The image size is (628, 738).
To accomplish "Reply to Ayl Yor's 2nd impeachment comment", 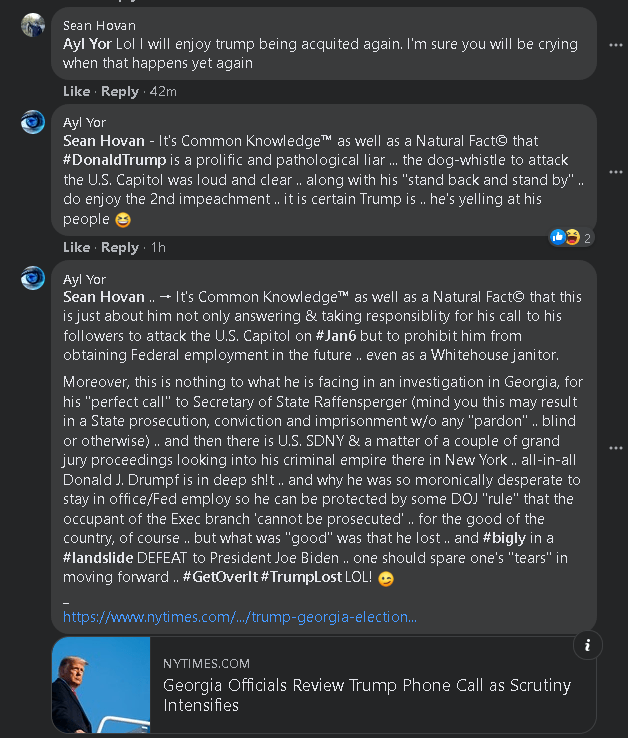I will coord(120,247).
